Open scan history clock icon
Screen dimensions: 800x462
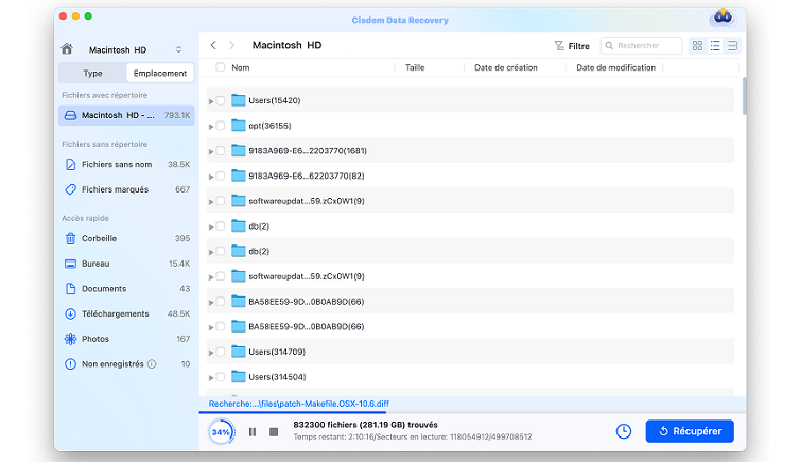[x=623, y=431]
